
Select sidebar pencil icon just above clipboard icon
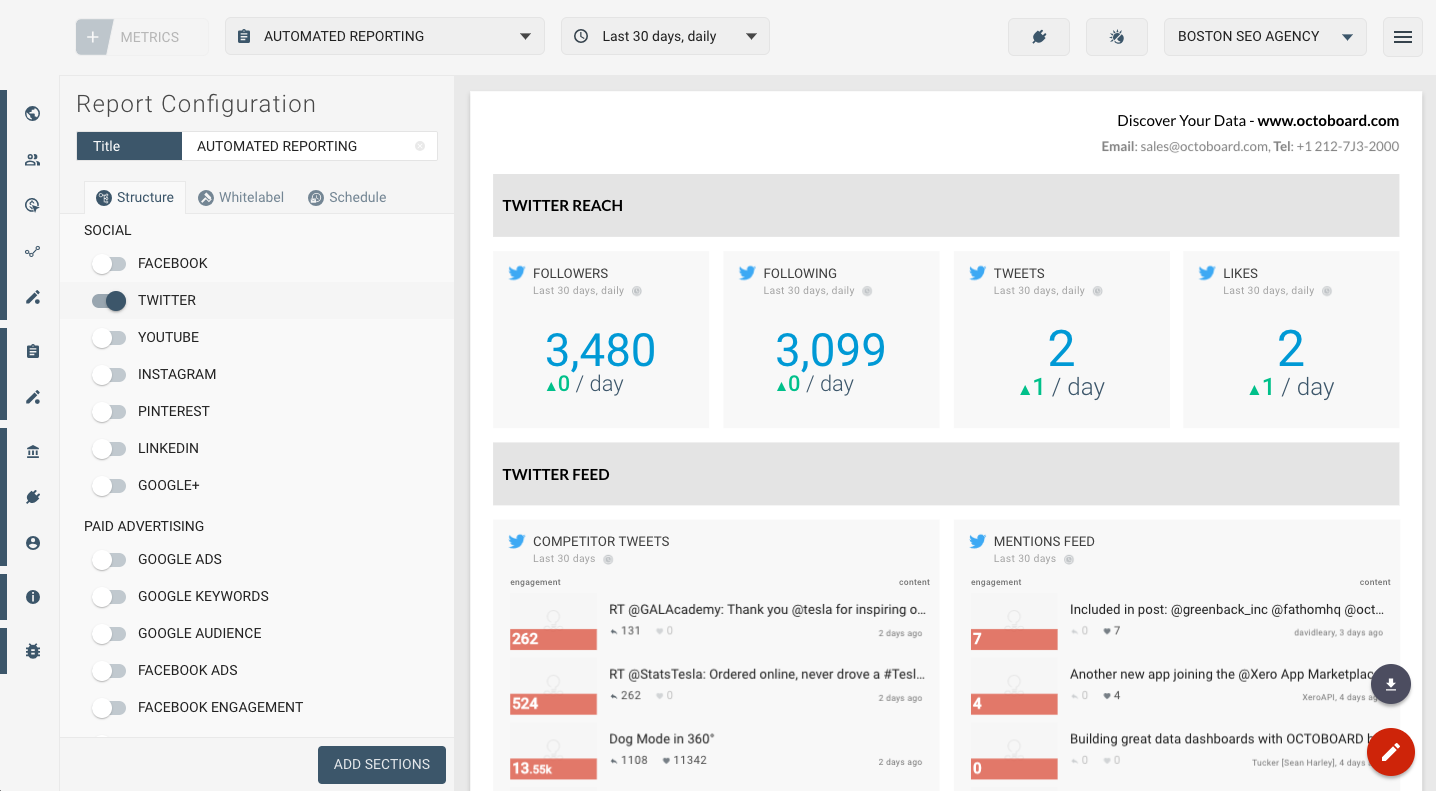coord(33,297)
